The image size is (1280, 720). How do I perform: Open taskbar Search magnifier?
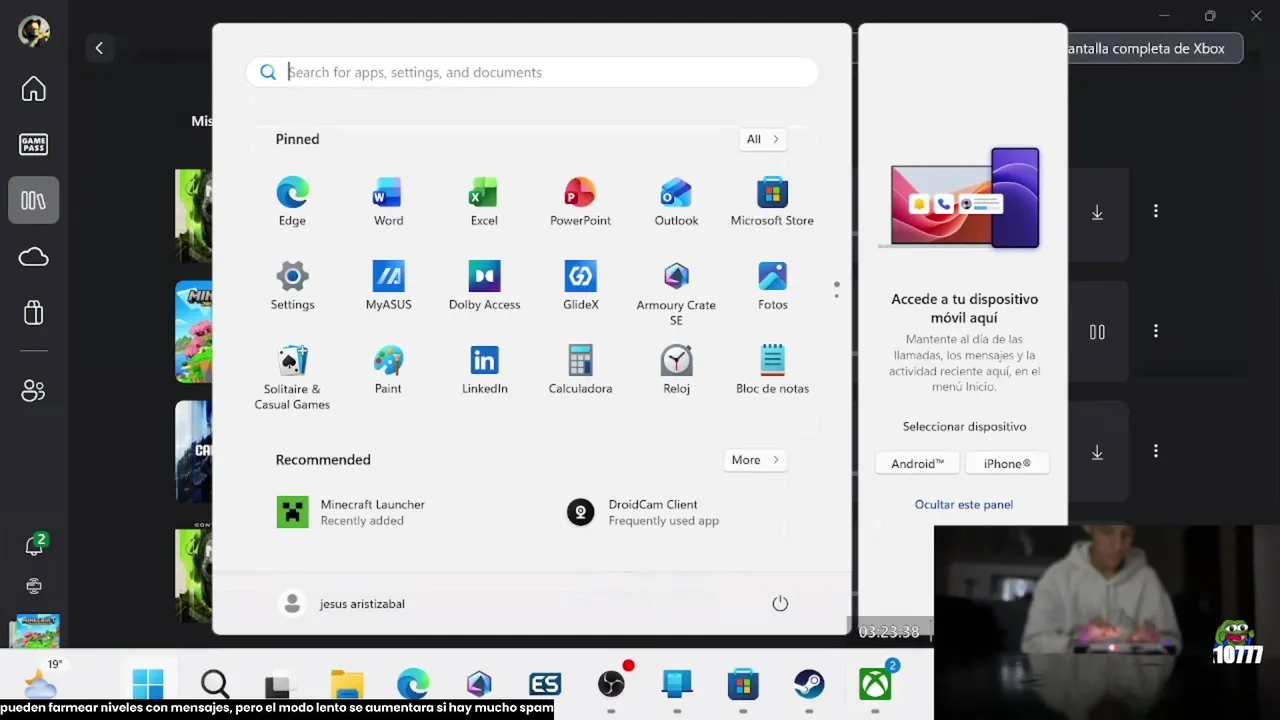click(x=215, y=685)
